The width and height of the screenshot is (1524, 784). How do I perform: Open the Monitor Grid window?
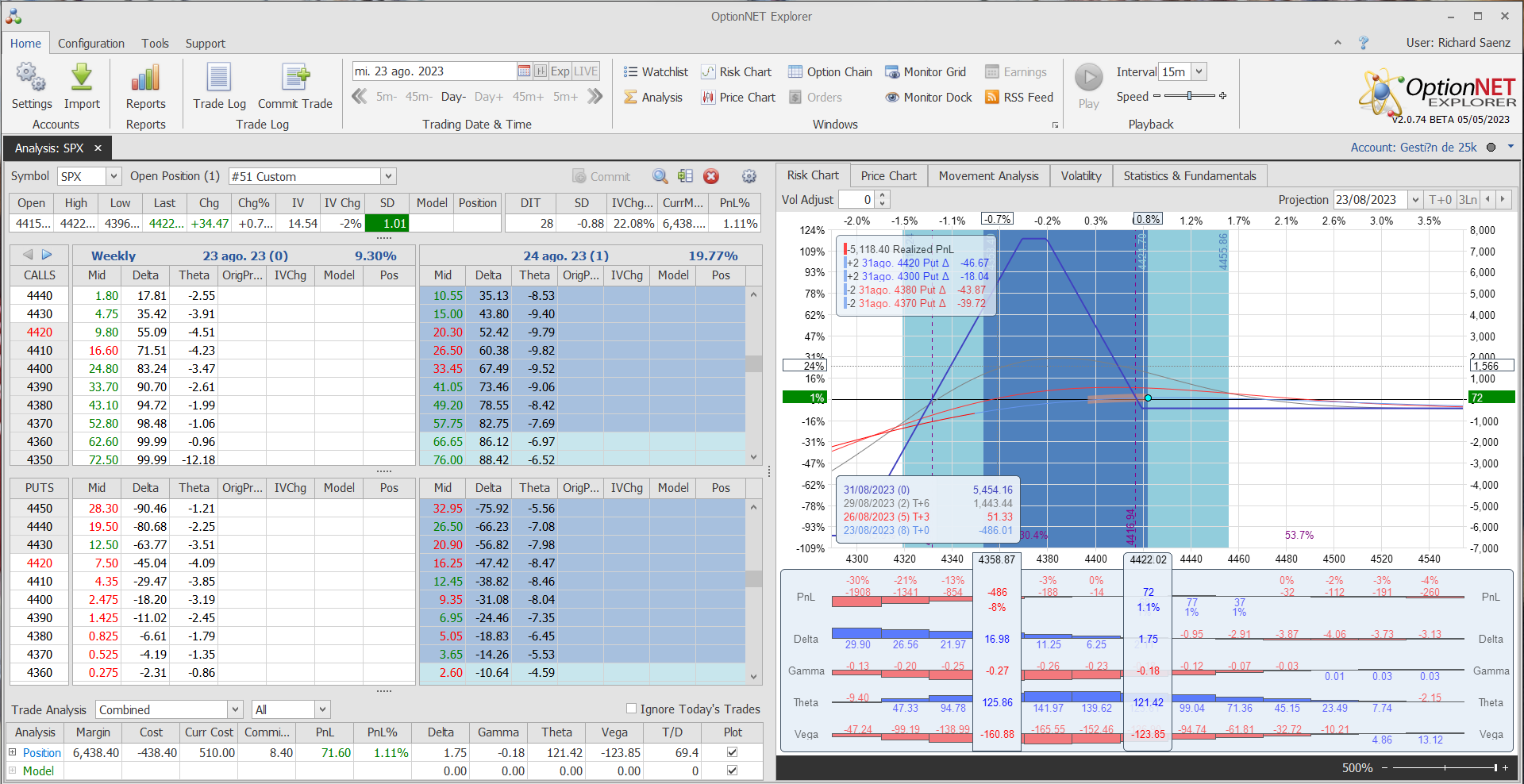point(926,72)
